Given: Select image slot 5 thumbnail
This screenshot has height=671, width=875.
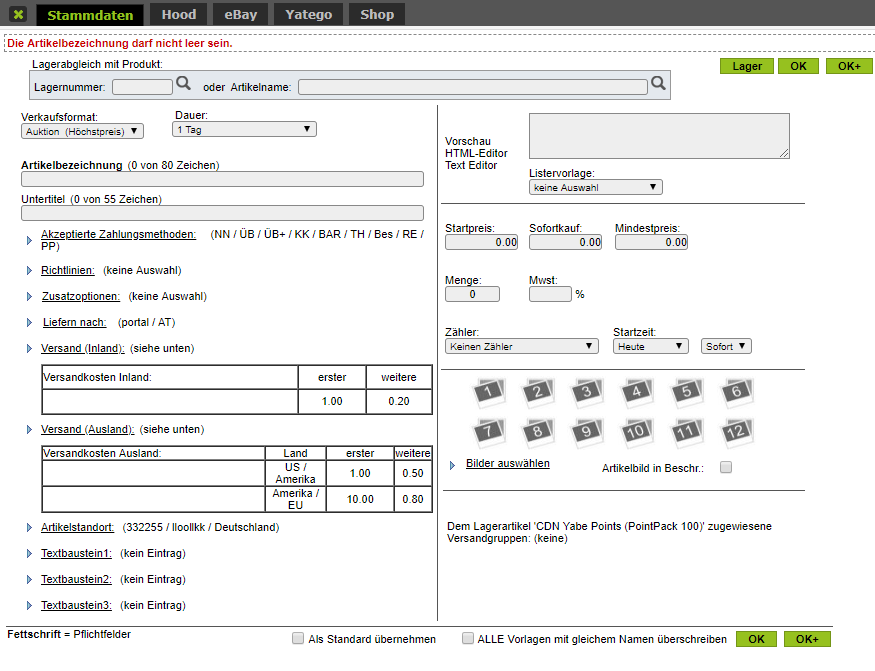Looking at the screenshot, I should pyautogui.click(x=686, y=391).
